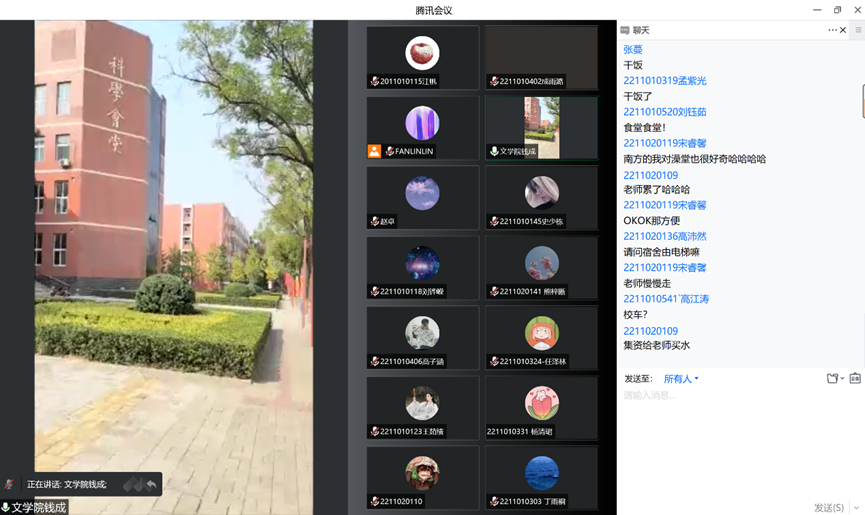
Task: Click the avatar of 赵卓 participant
Action: click(422, 193)
